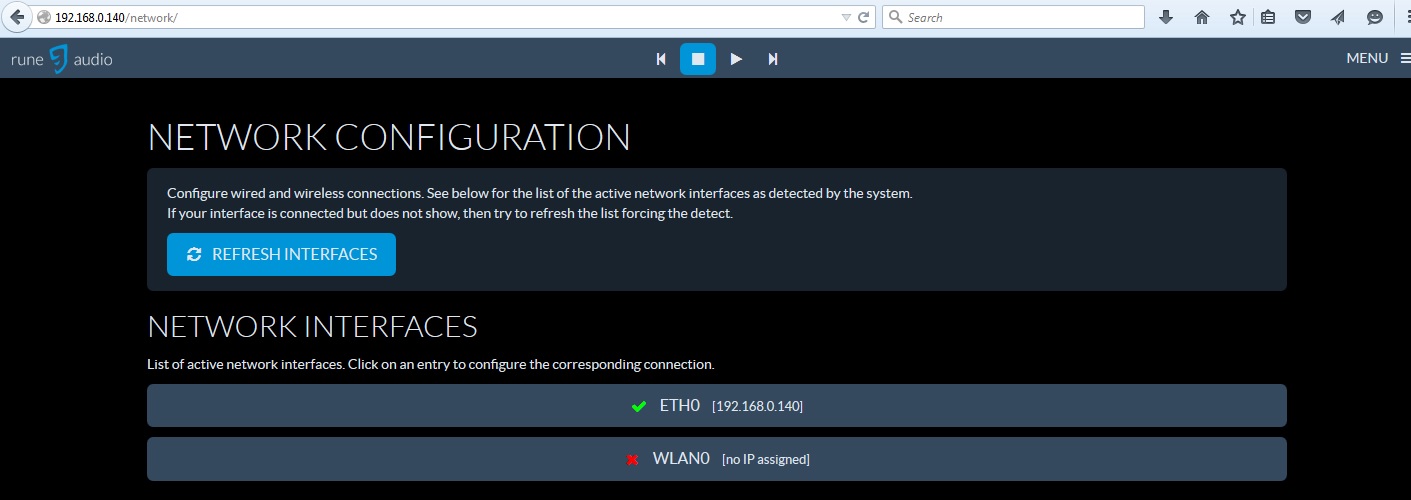Click REFRESH INTERFACES button
The width and height of the screenshot is (1411, 500).
tap(281, 254)
